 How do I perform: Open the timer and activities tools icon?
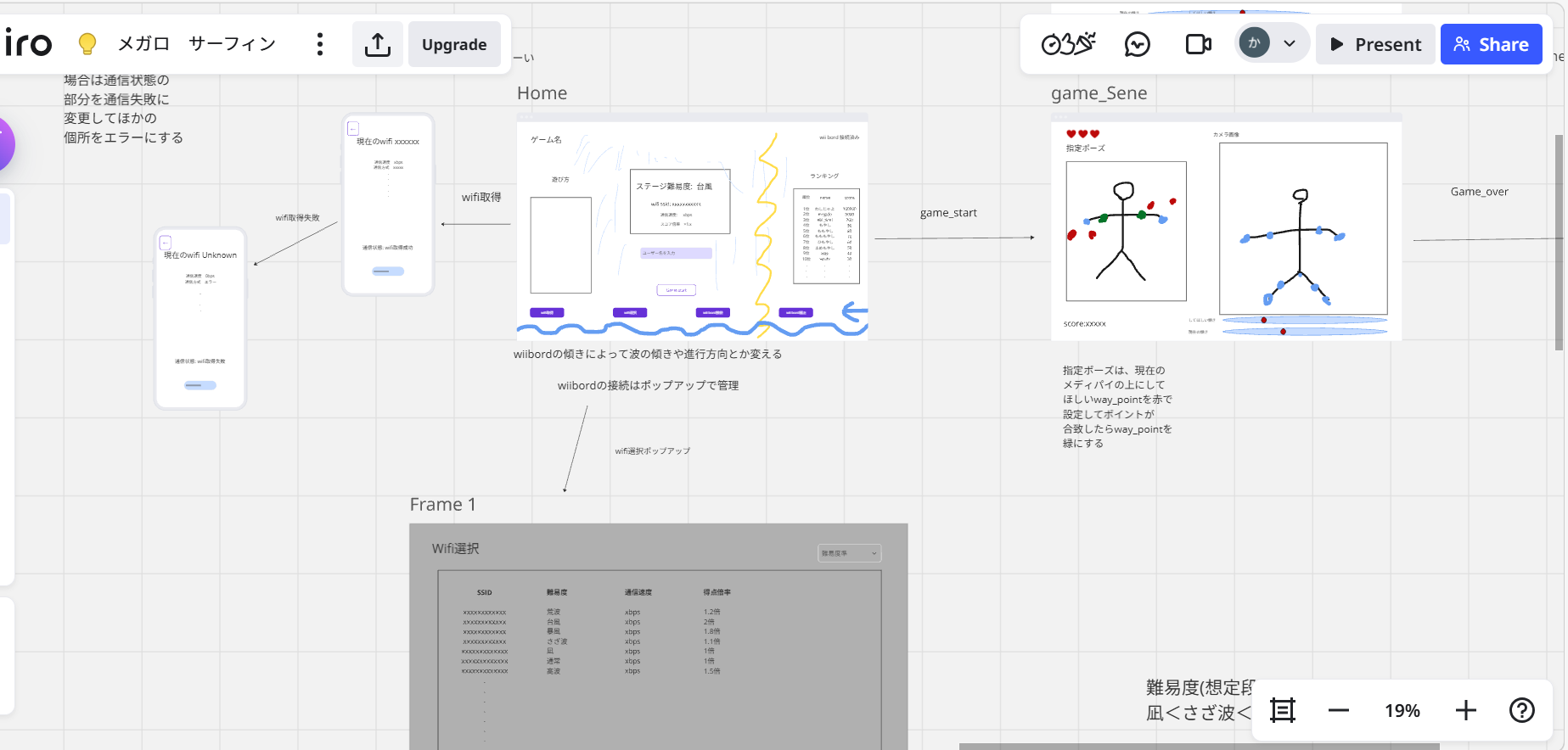pos(1068,44)
